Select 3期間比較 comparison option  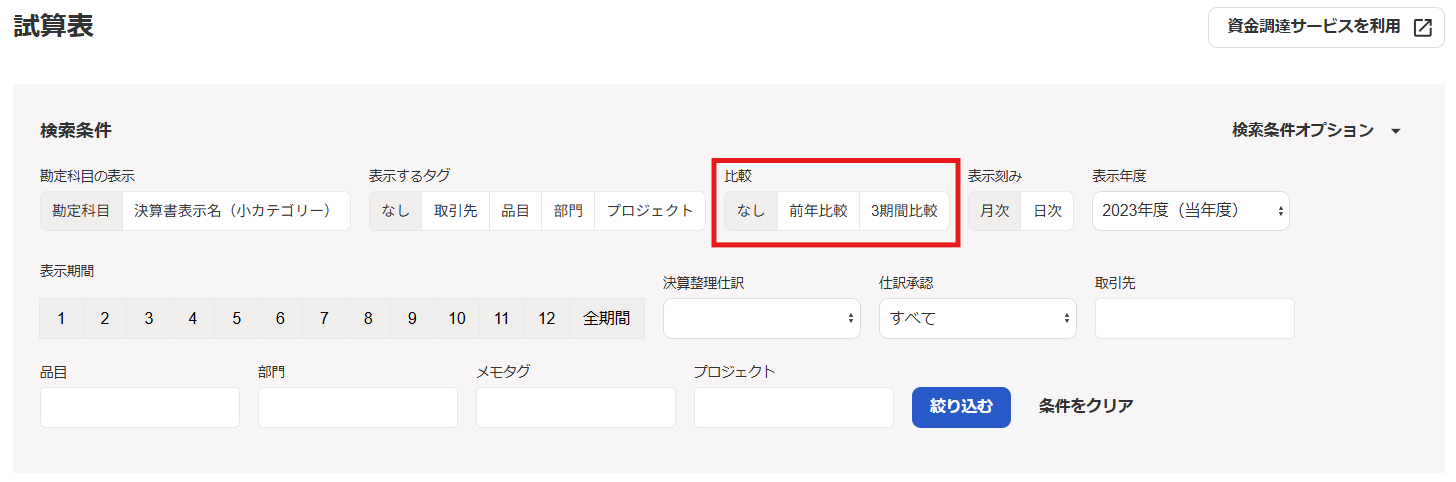pos(904,211)
